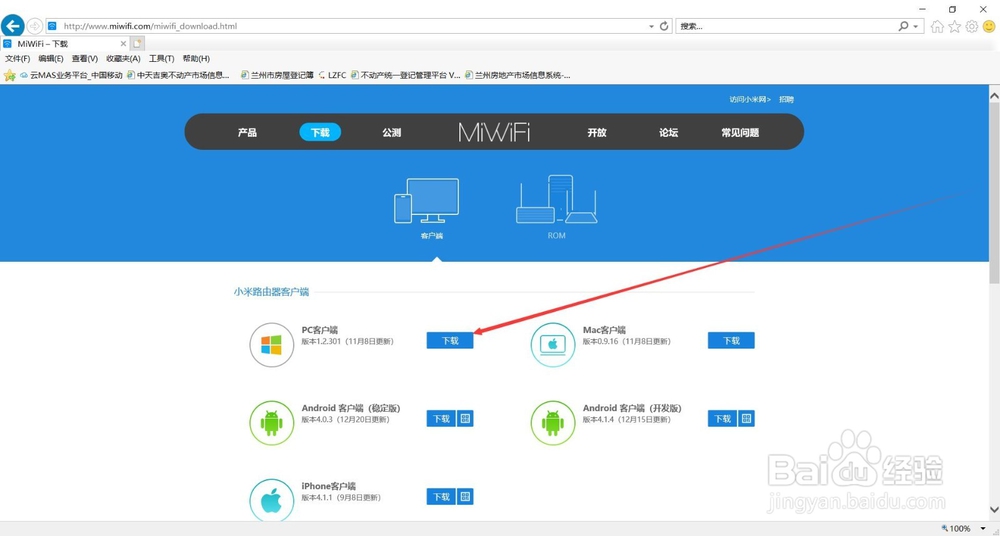
Task: Click the 搜索 search input box
Action: click(x=786, y=26)
